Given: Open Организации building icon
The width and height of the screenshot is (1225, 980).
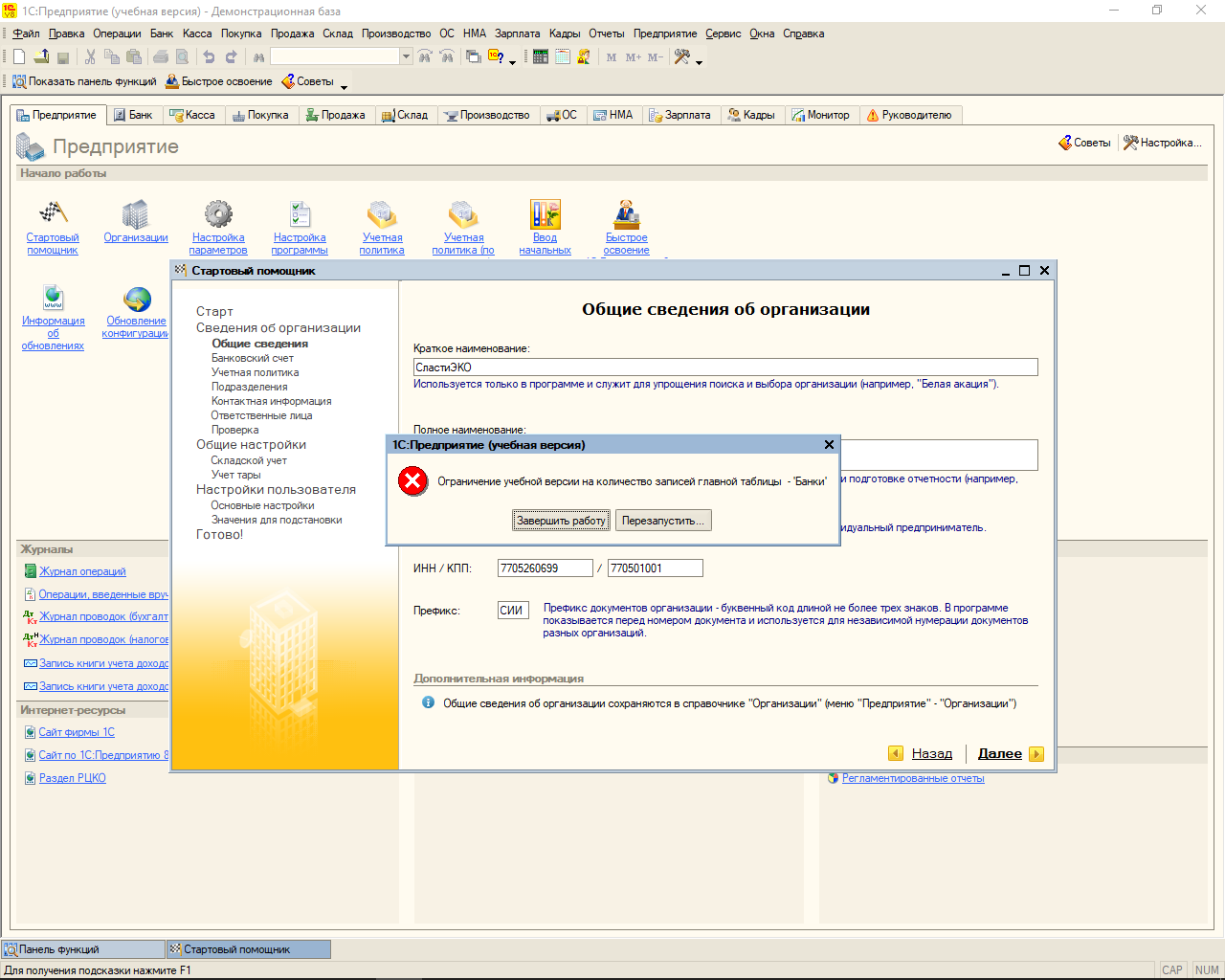Looking at the screenshot, I should [136, 213].
